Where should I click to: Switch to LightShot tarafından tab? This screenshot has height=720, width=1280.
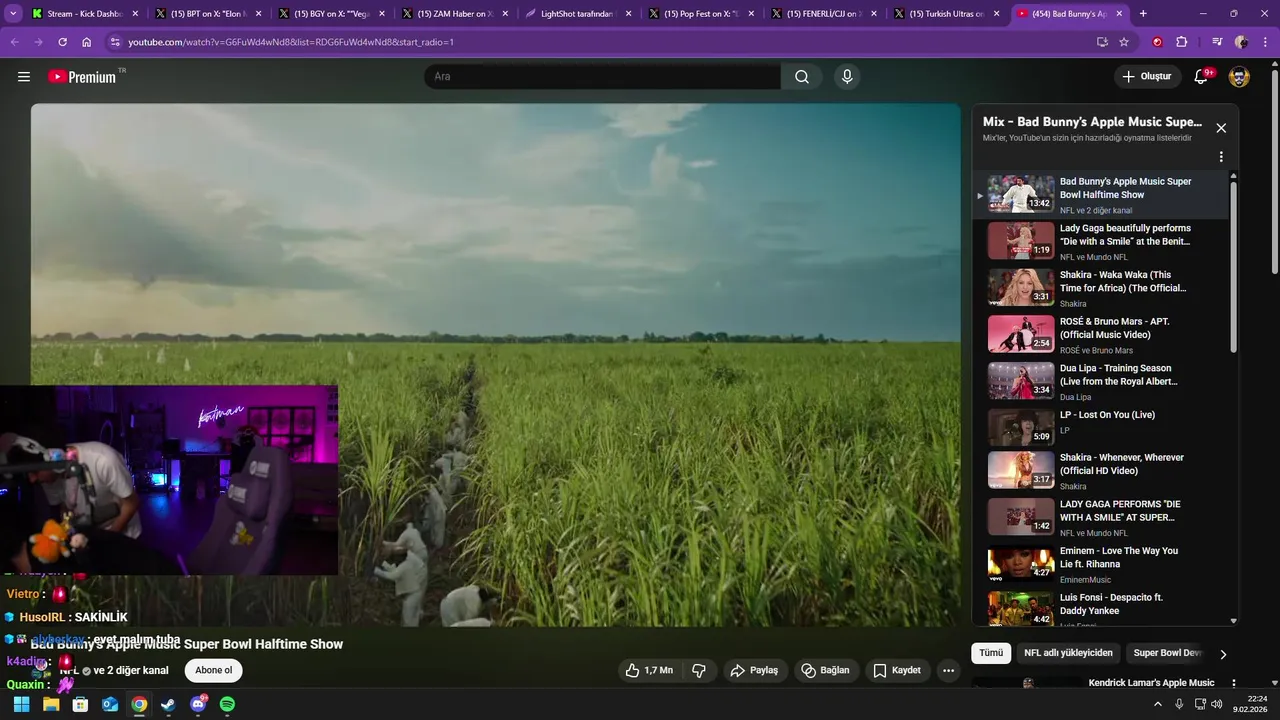click(578, 14)
